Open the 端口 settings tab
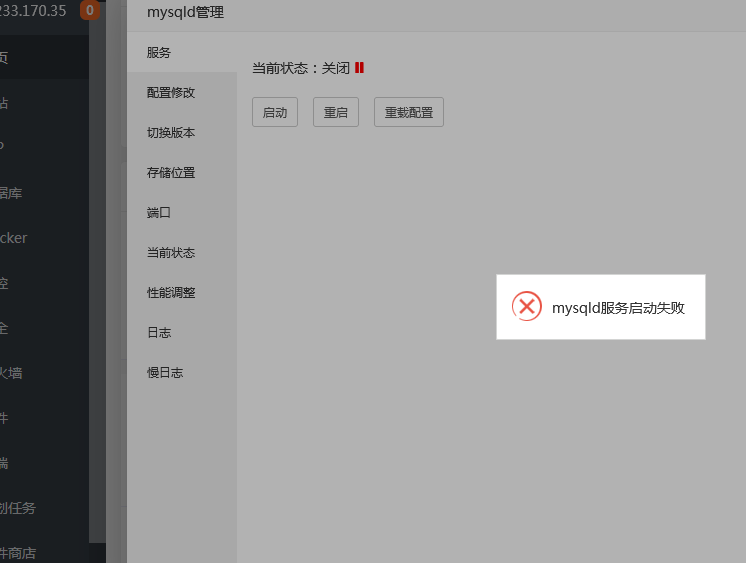 (159, 212)
